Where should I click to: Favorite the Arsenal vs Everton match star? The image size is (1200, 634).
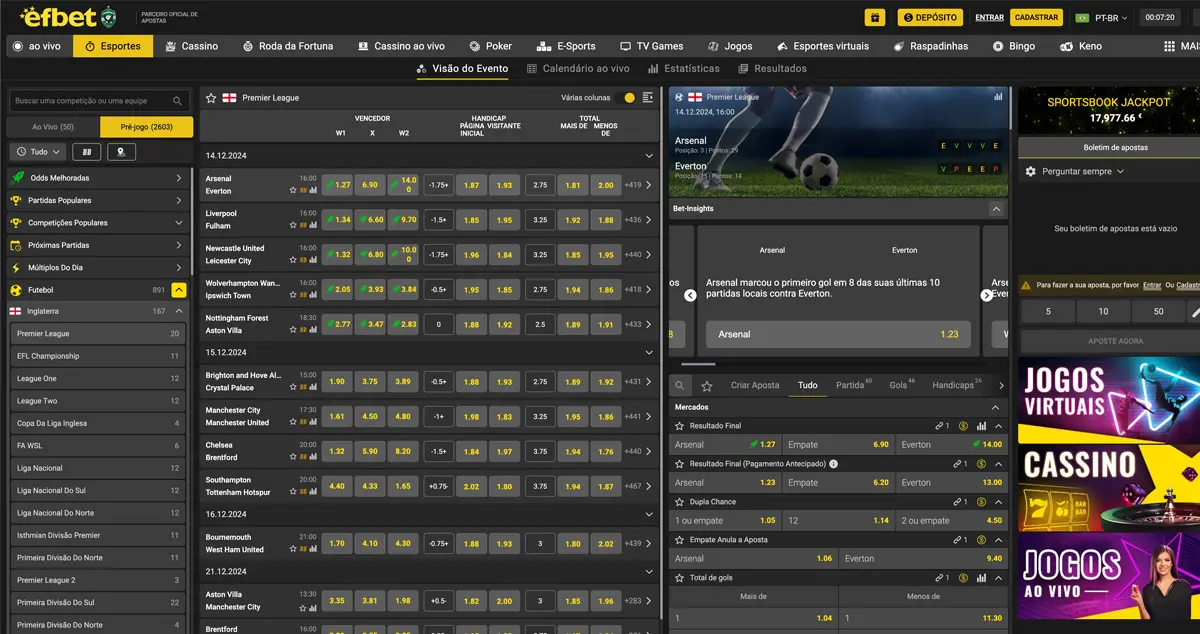[293, 190]
